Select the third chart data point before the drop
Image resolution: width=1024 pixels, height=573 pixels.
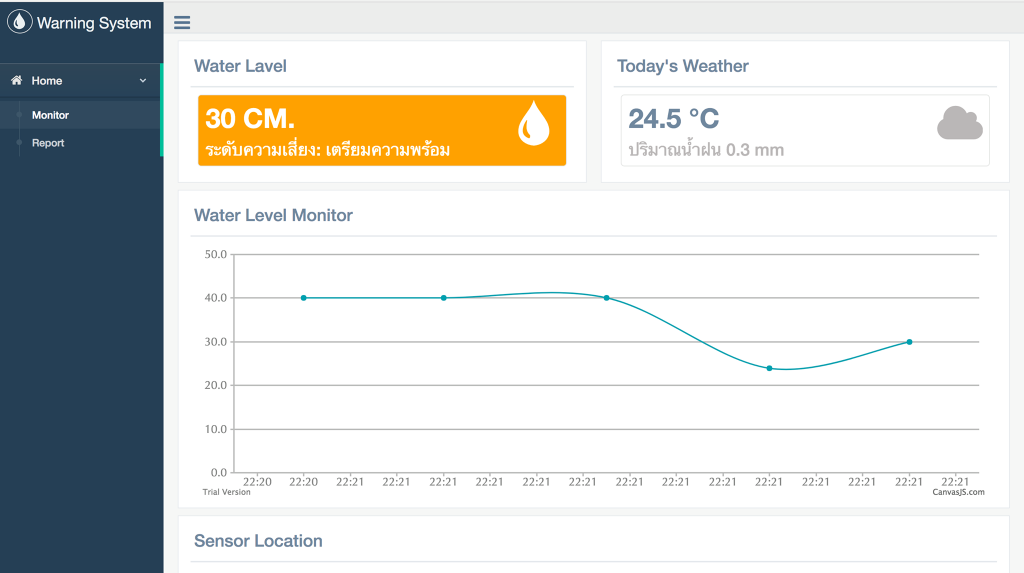606,298
